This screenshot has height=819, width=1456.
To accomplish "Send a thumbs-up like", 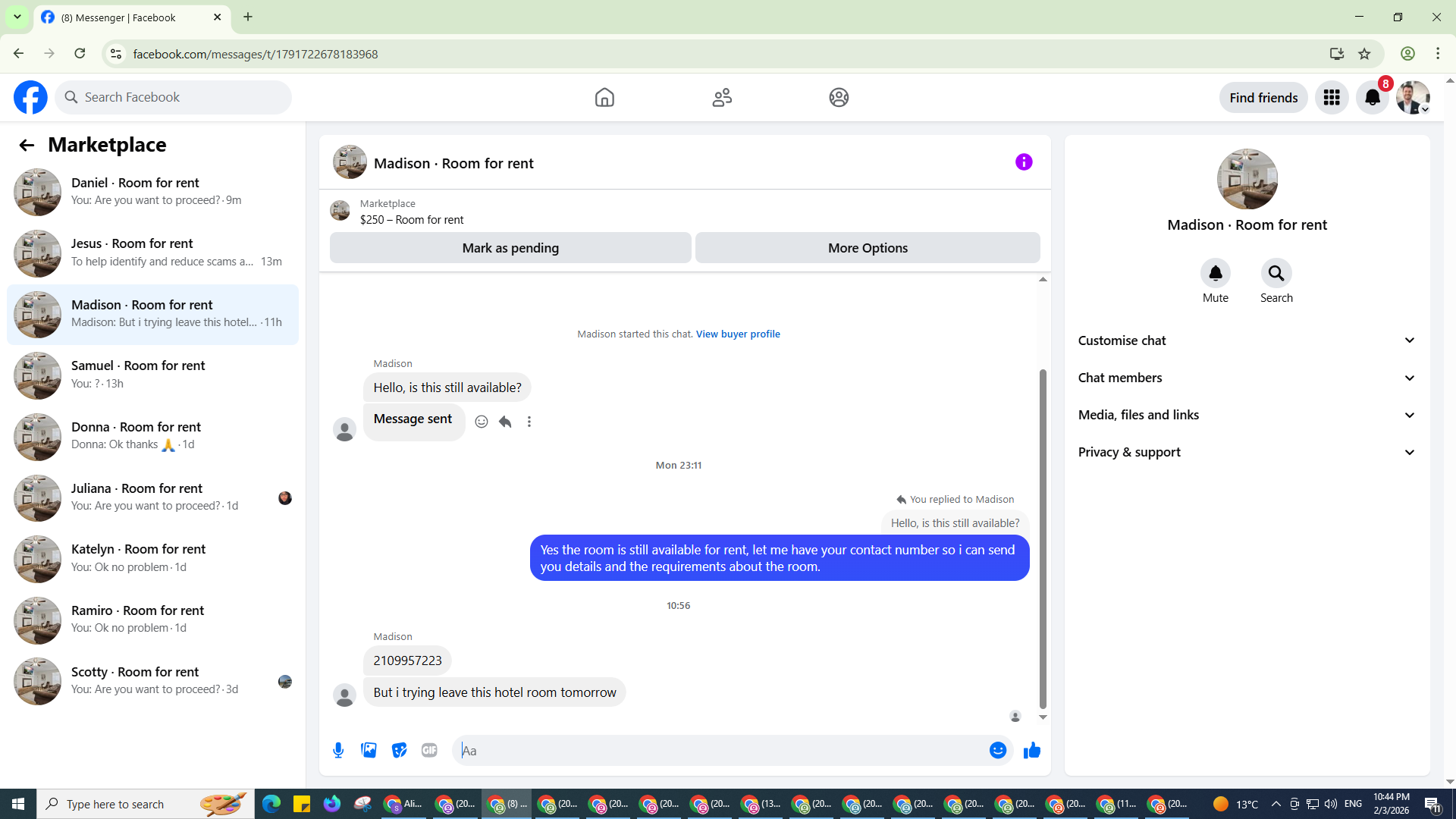I will tap(1032, 750).
